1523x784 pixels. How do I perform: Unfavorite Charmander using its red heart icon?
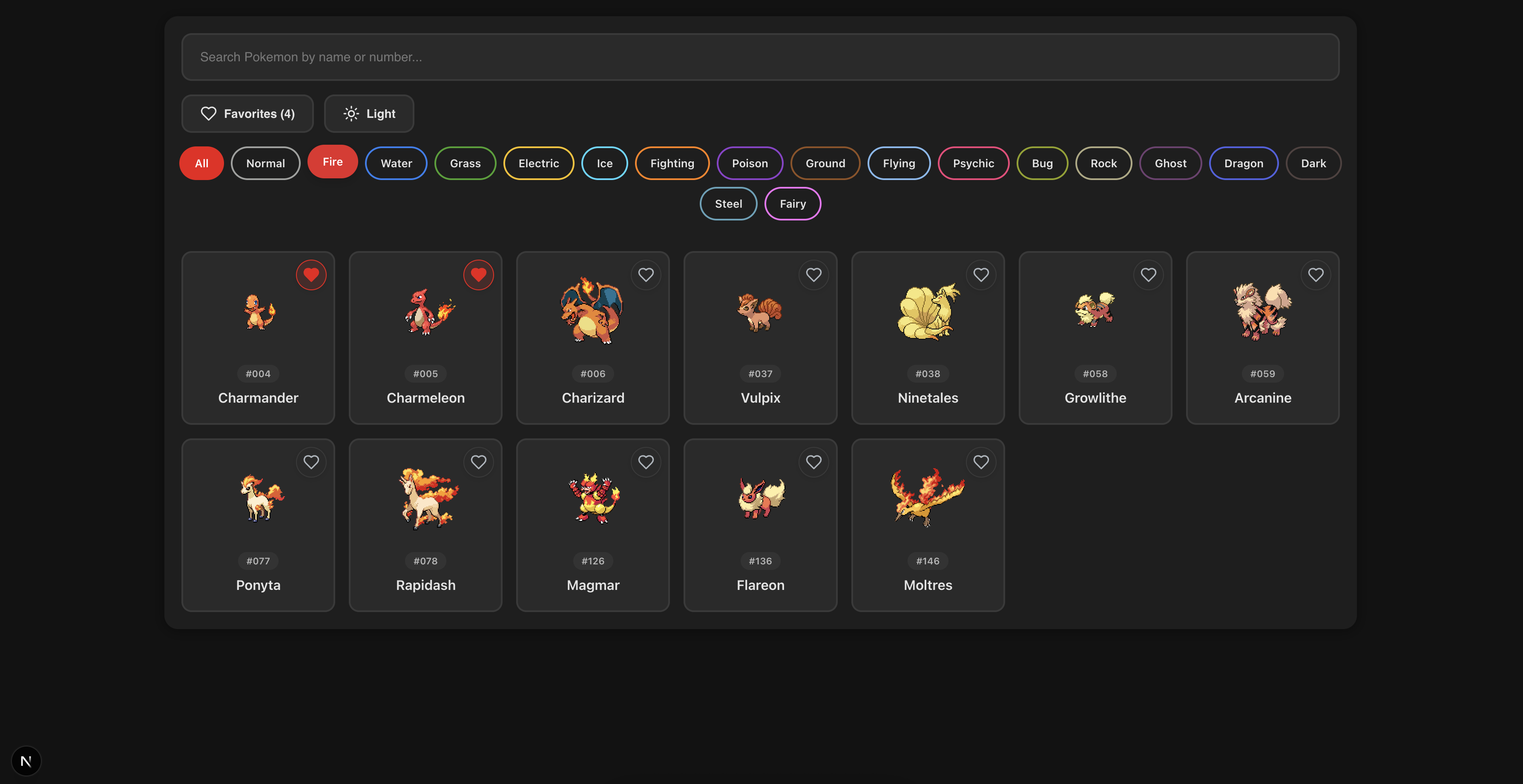pyautogui.click(x=312, y=275)
